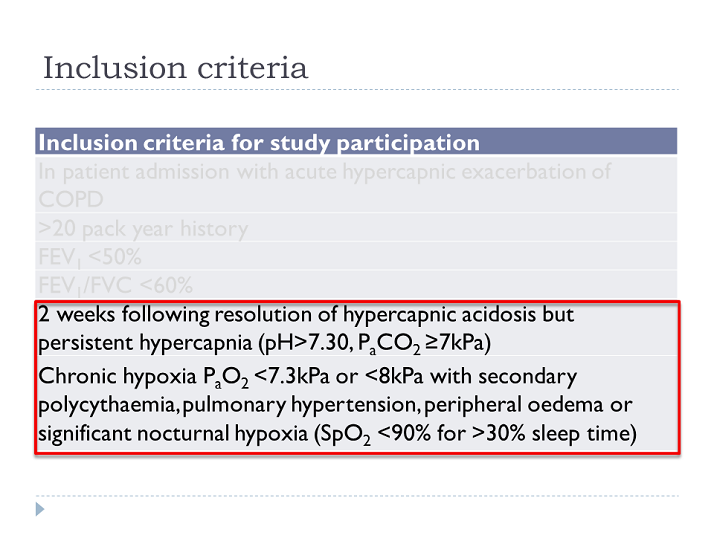Select the table header 'Inclusion criteria for study participation'

click(356, 142)
